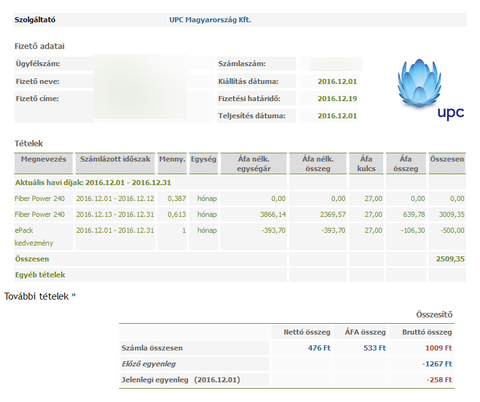
Task: Select the Kiállítás dátuma value 2016.12.01
Action: click(x=337, y=81)
